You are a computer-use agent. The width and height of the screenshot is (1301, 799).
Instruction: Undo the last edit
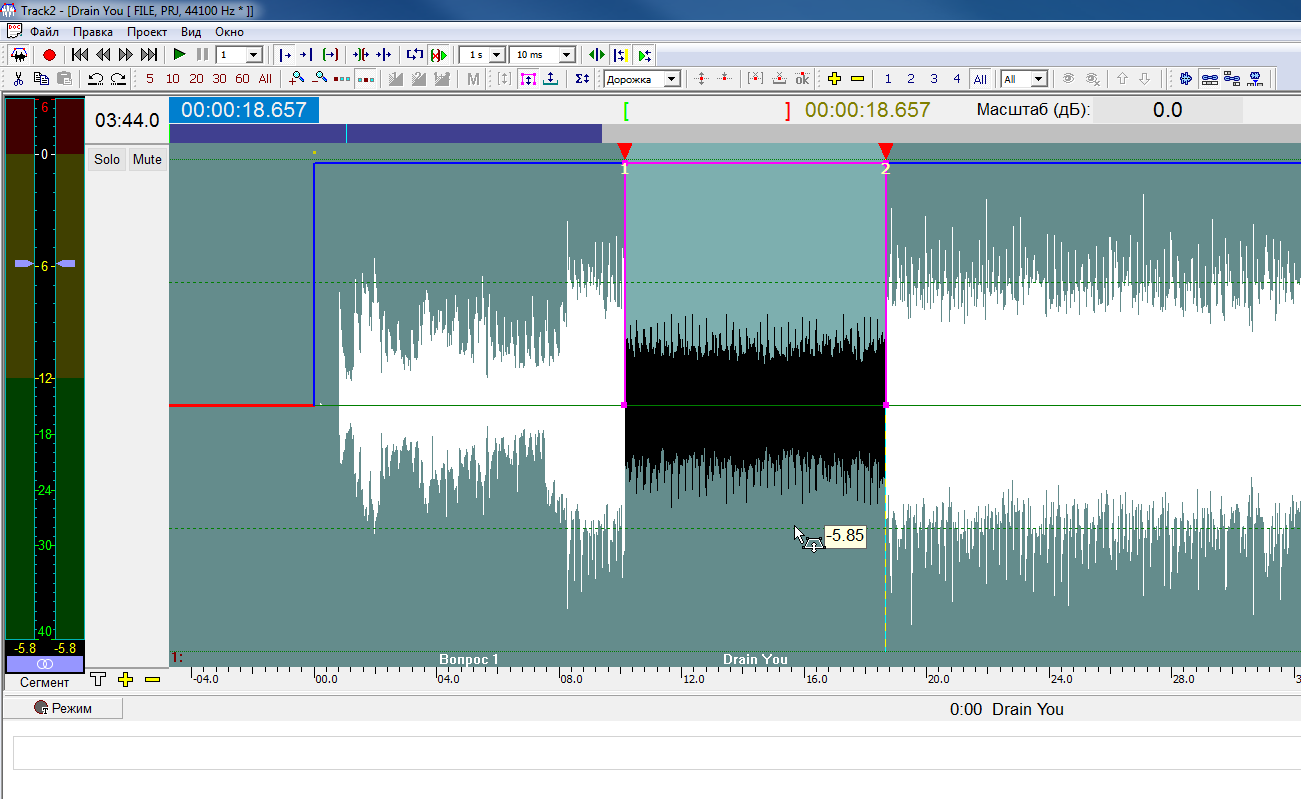[96, 79]
